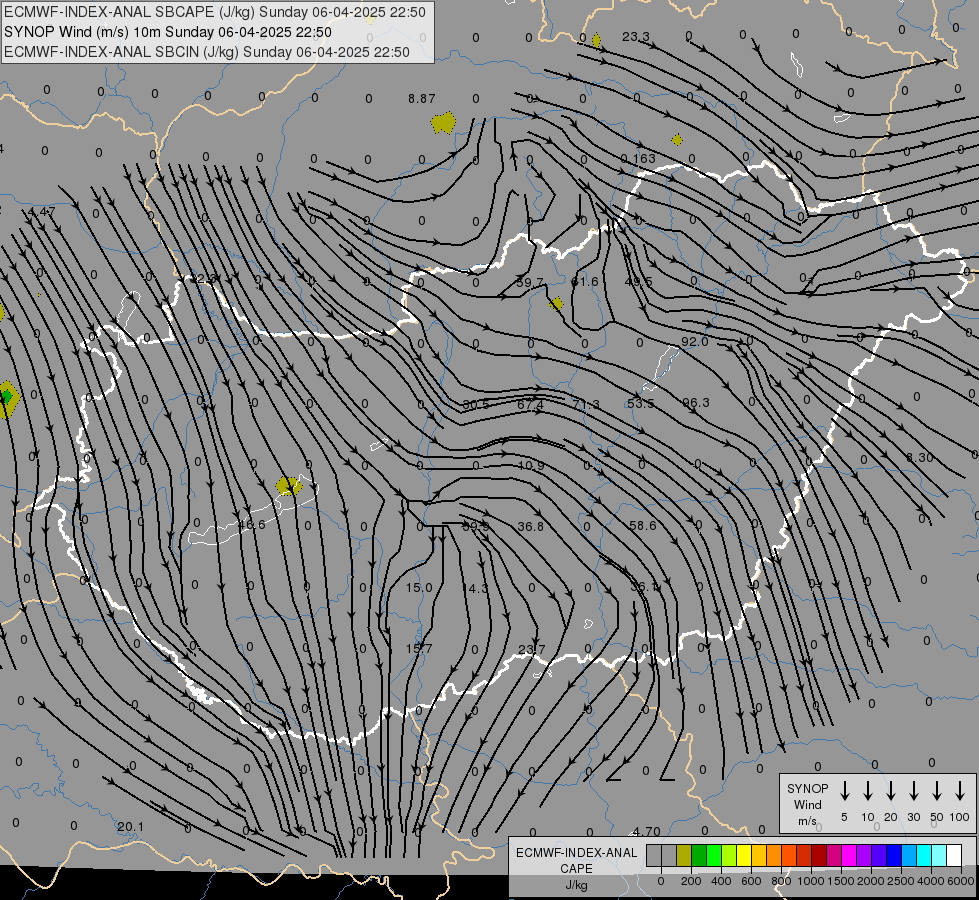Click the 15.7 value on the map
This screenshot has width=979, height=900.
pyautogui.click(x=419, y=649)
